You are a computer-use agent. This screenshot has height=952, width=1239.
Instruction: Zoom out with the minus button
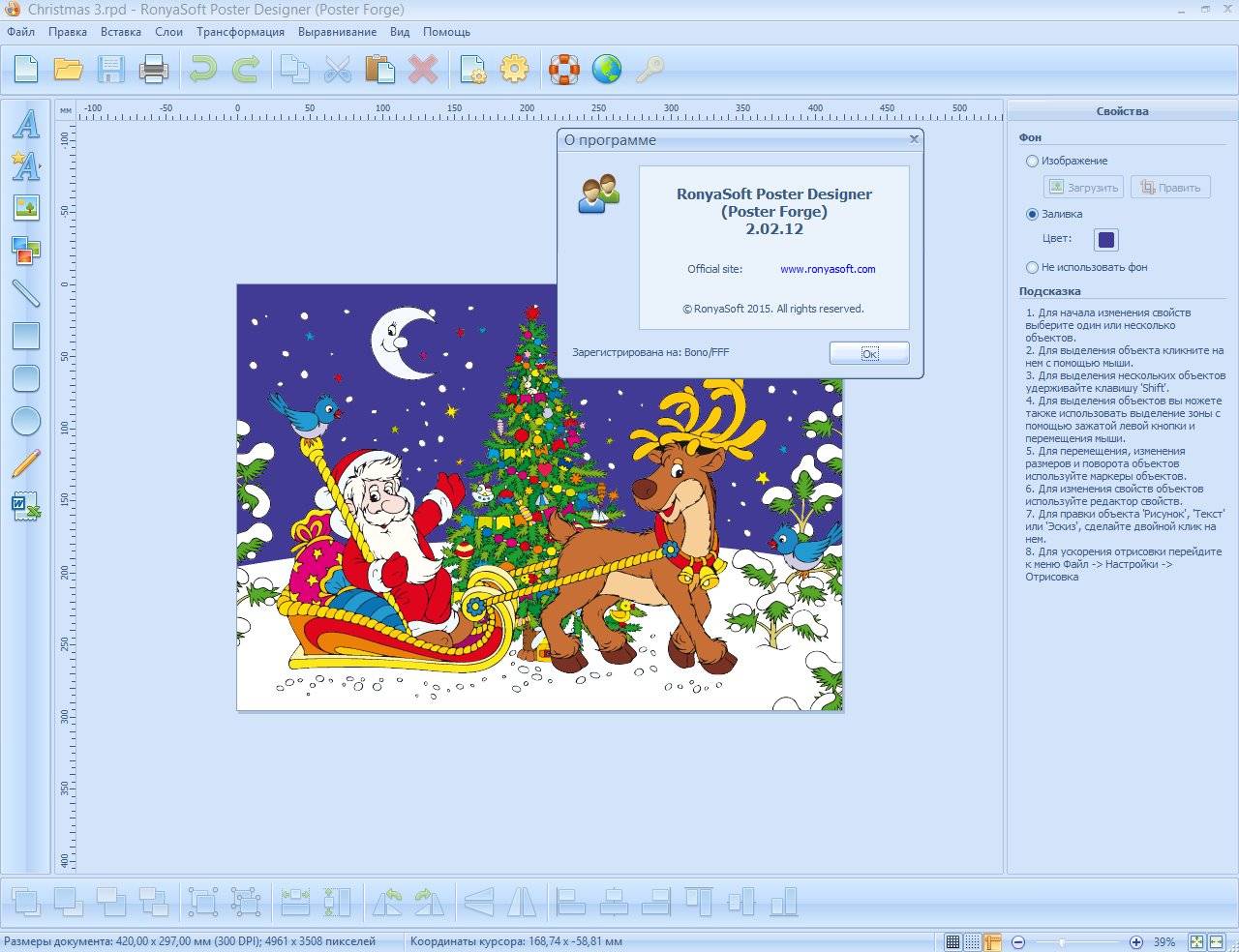click(1018, 941)
